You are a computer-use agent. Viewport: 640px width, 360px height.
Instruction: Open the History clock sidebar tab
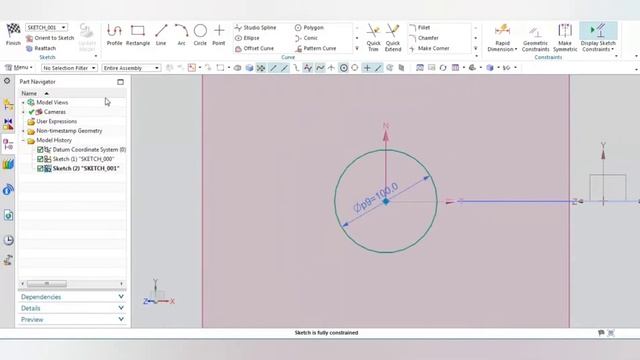coord(8,240)
